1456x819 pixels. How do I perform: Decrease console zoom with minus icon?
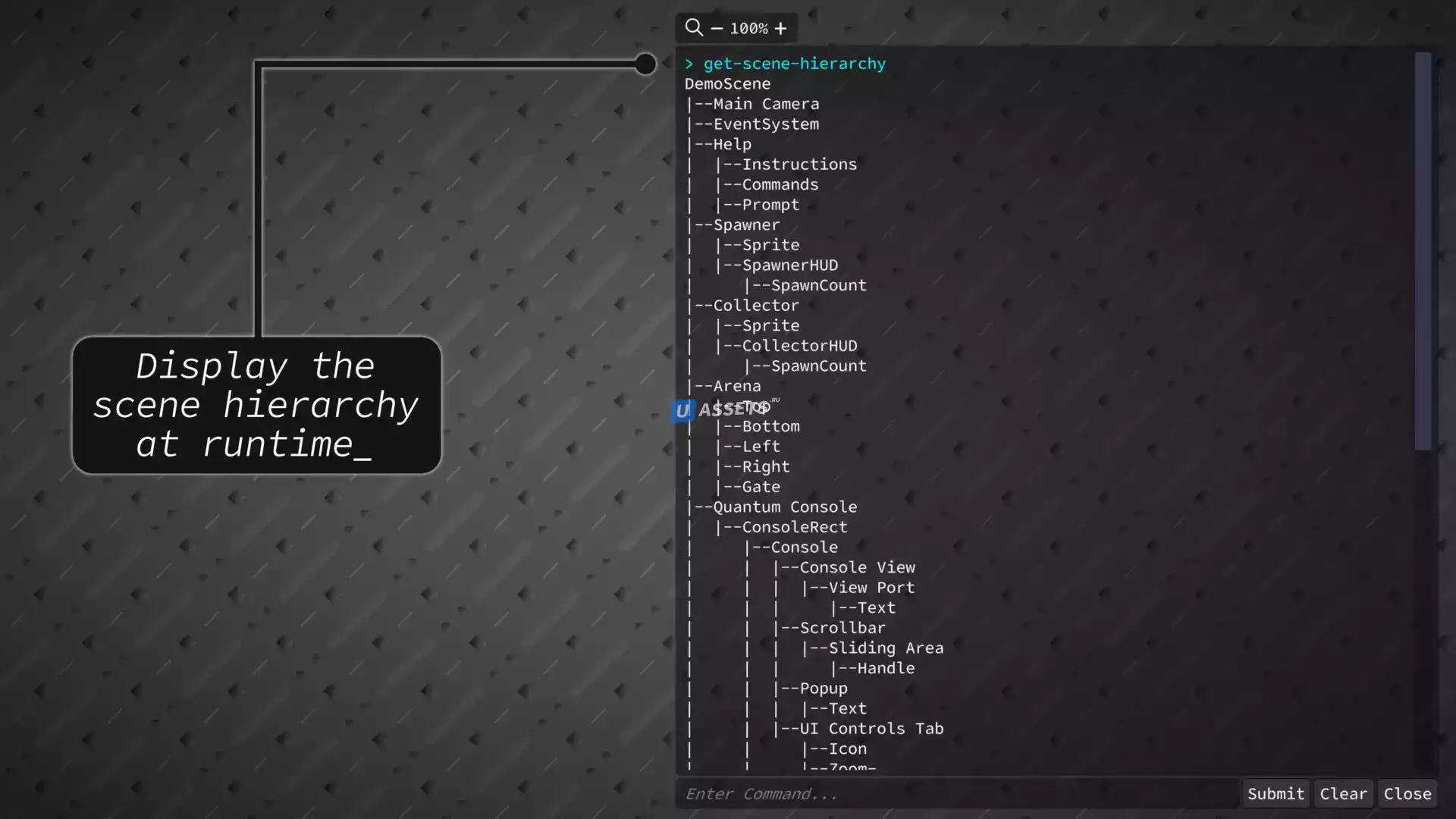tap(717, 29)
